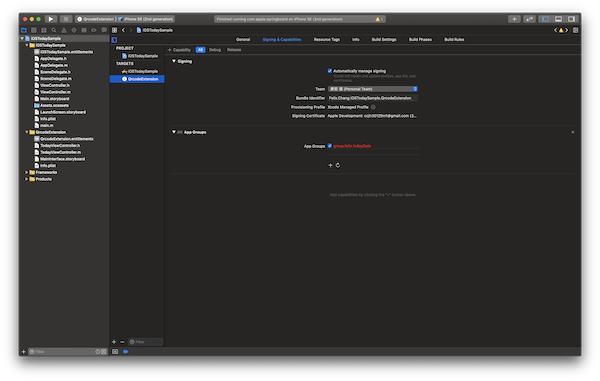Open the iPhone SE device destination selector

coord(146,19)
